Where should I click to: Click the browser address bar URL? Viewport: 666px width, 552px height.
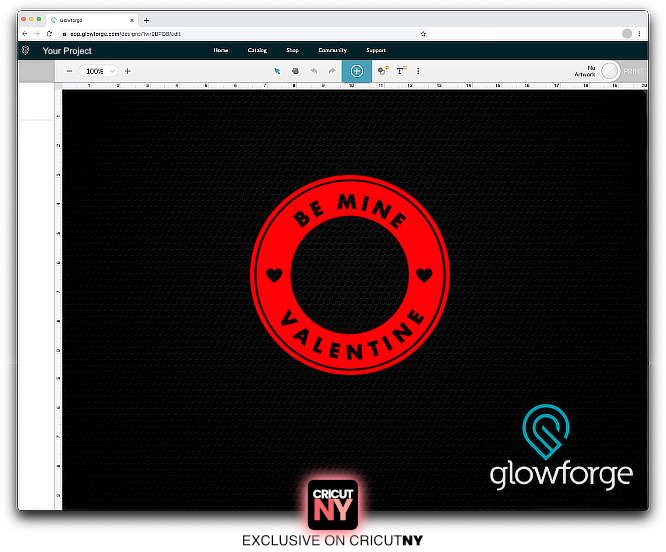pos(125,34)
